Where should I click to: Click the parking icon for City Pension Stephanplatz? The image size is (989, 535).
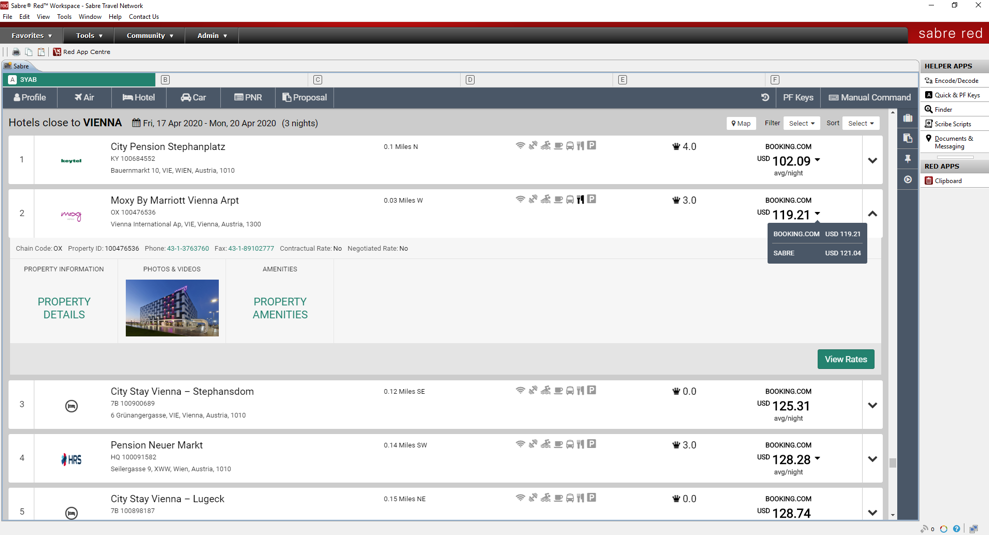(592, 145)
